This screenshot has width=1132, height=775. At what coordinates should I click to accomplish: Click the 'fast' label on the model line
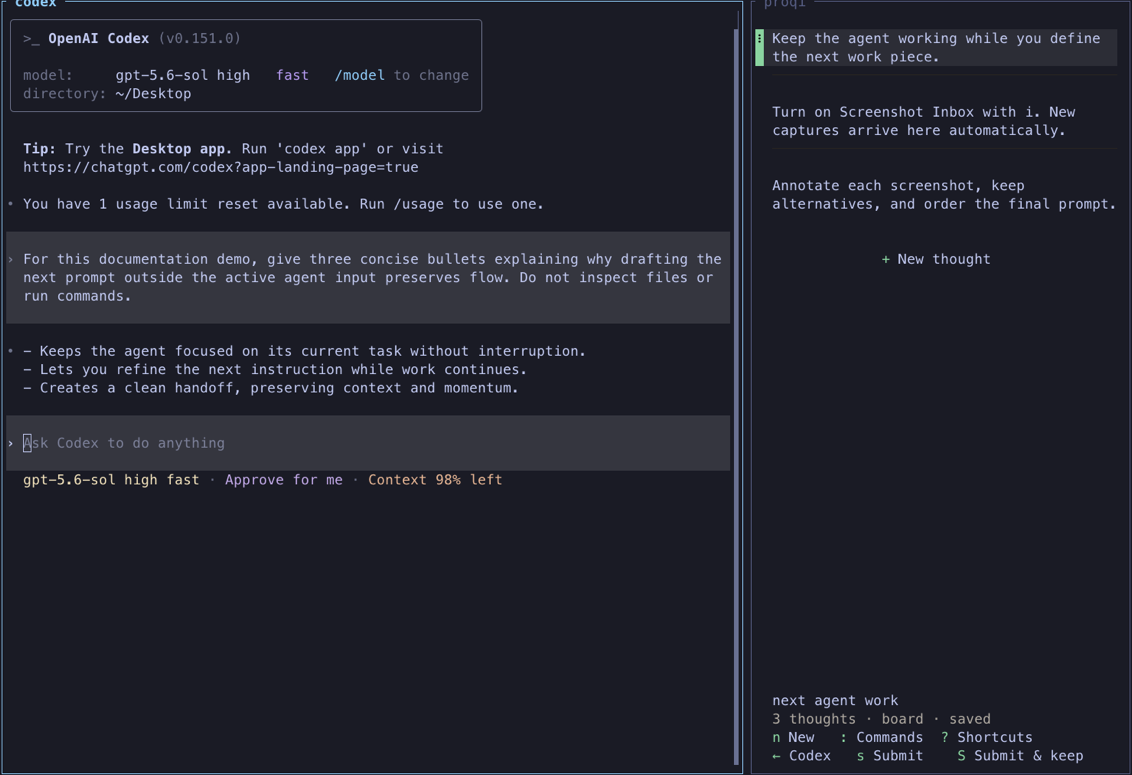292,75
